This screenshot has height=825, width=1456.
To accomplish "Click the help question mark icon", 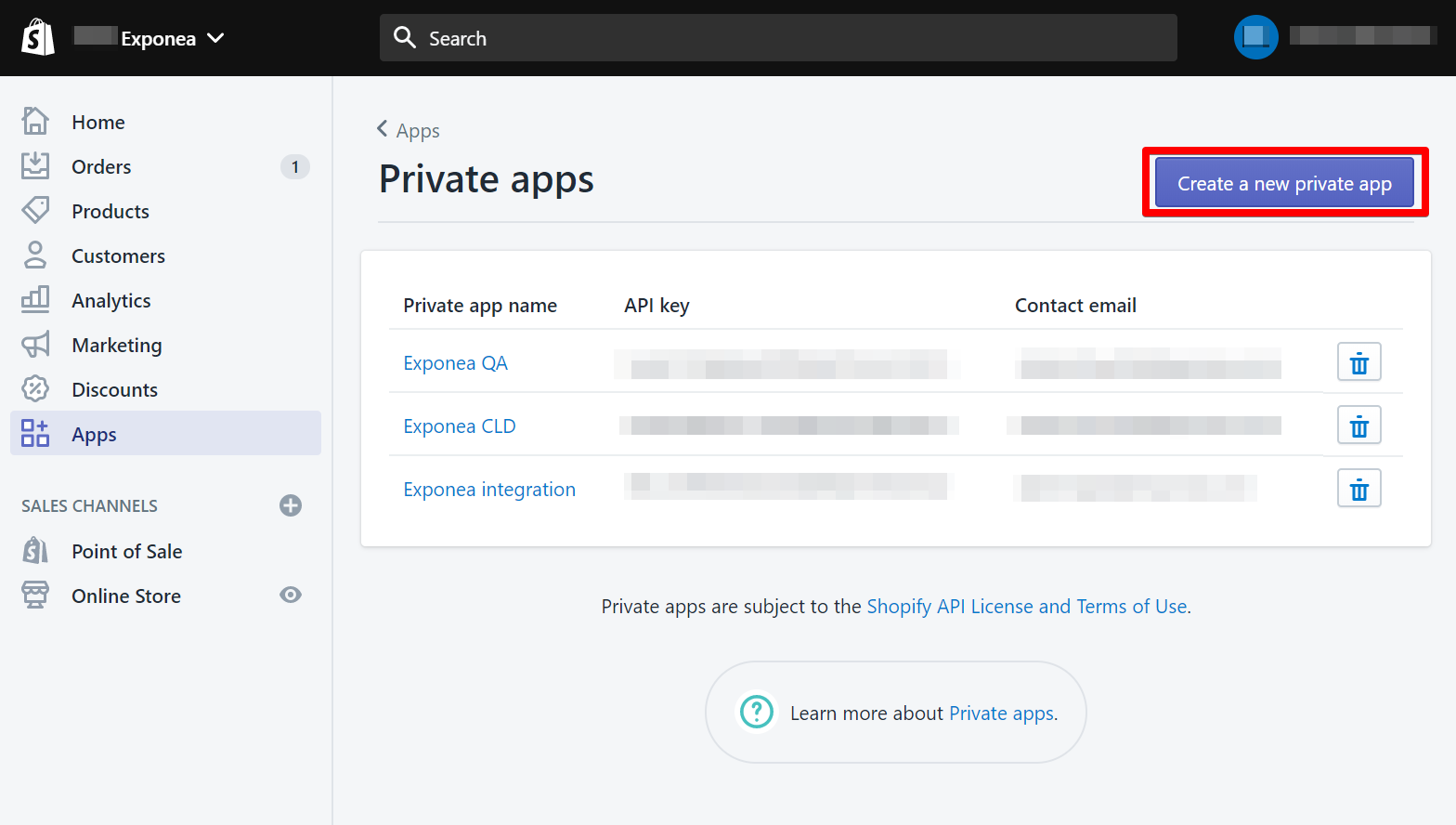I will coord(757,713).
